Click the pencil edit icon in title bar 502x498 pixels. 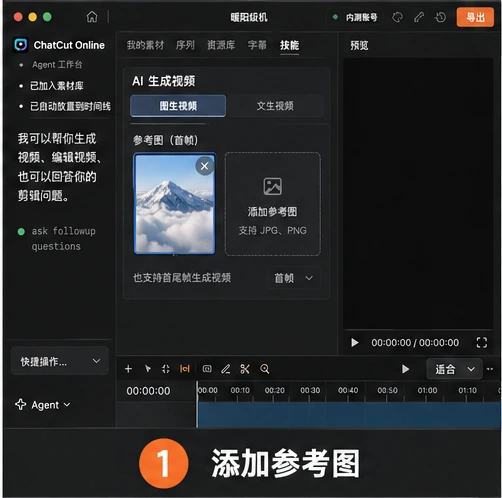tap(419, 17)
